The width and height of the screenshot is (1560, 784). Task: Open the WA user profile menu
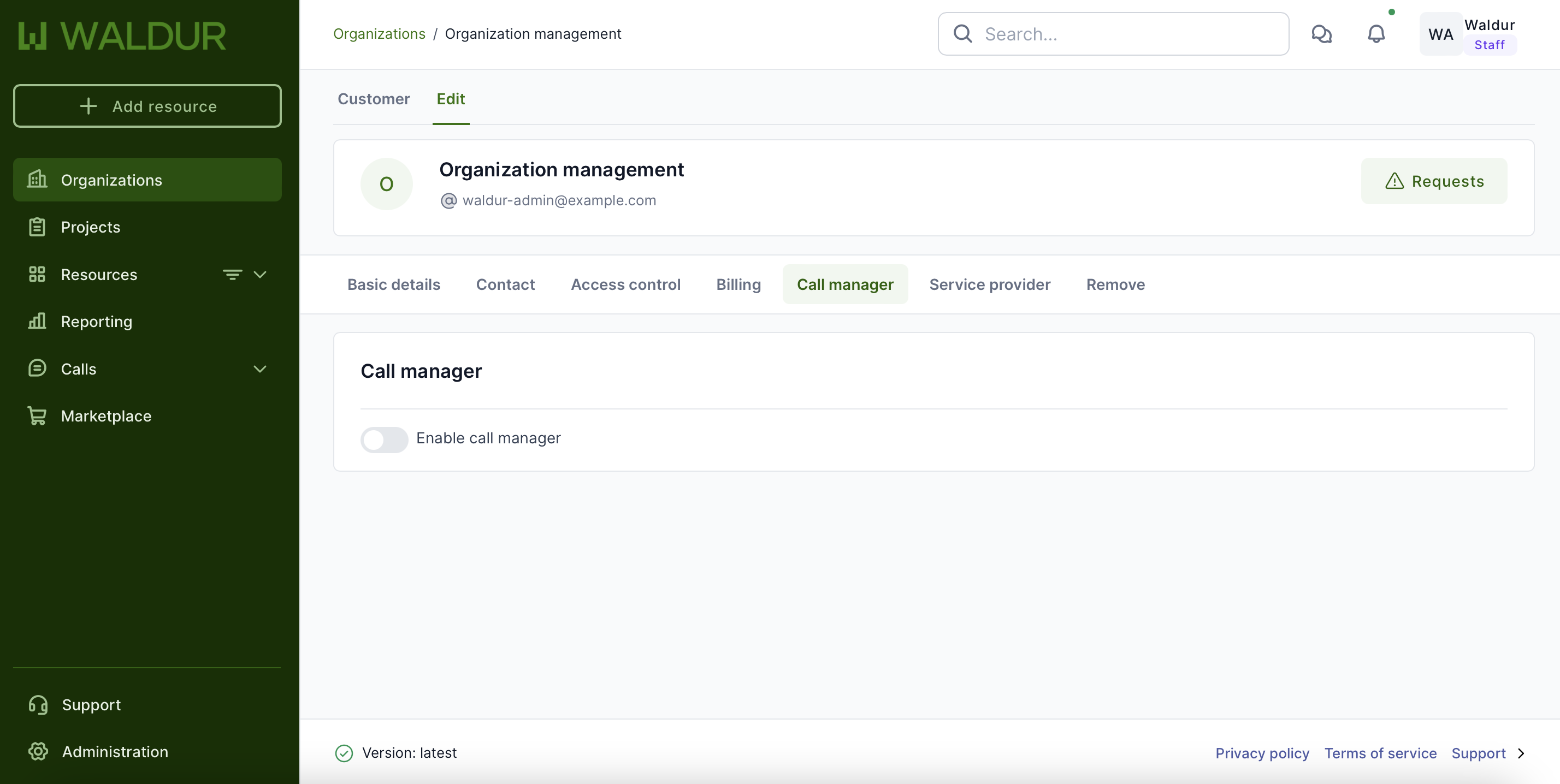point(1441,34)
